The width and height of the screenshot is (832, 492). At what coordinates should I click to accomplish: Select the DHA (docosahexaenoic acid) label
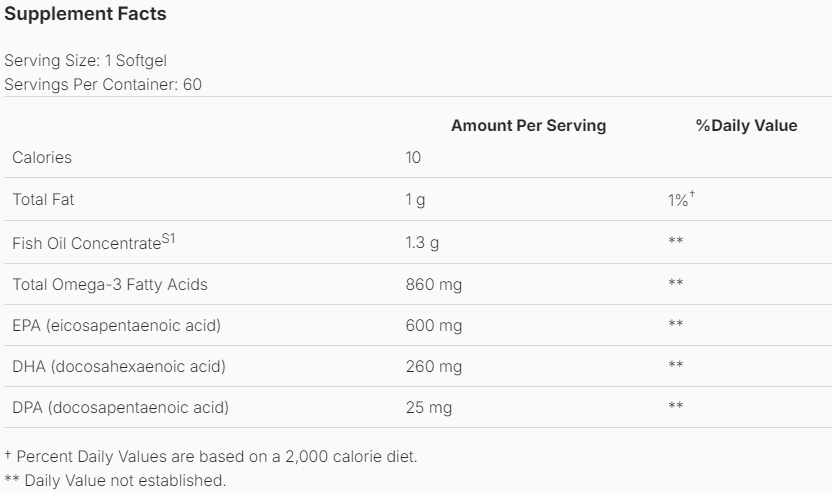(x=119, y=366)
